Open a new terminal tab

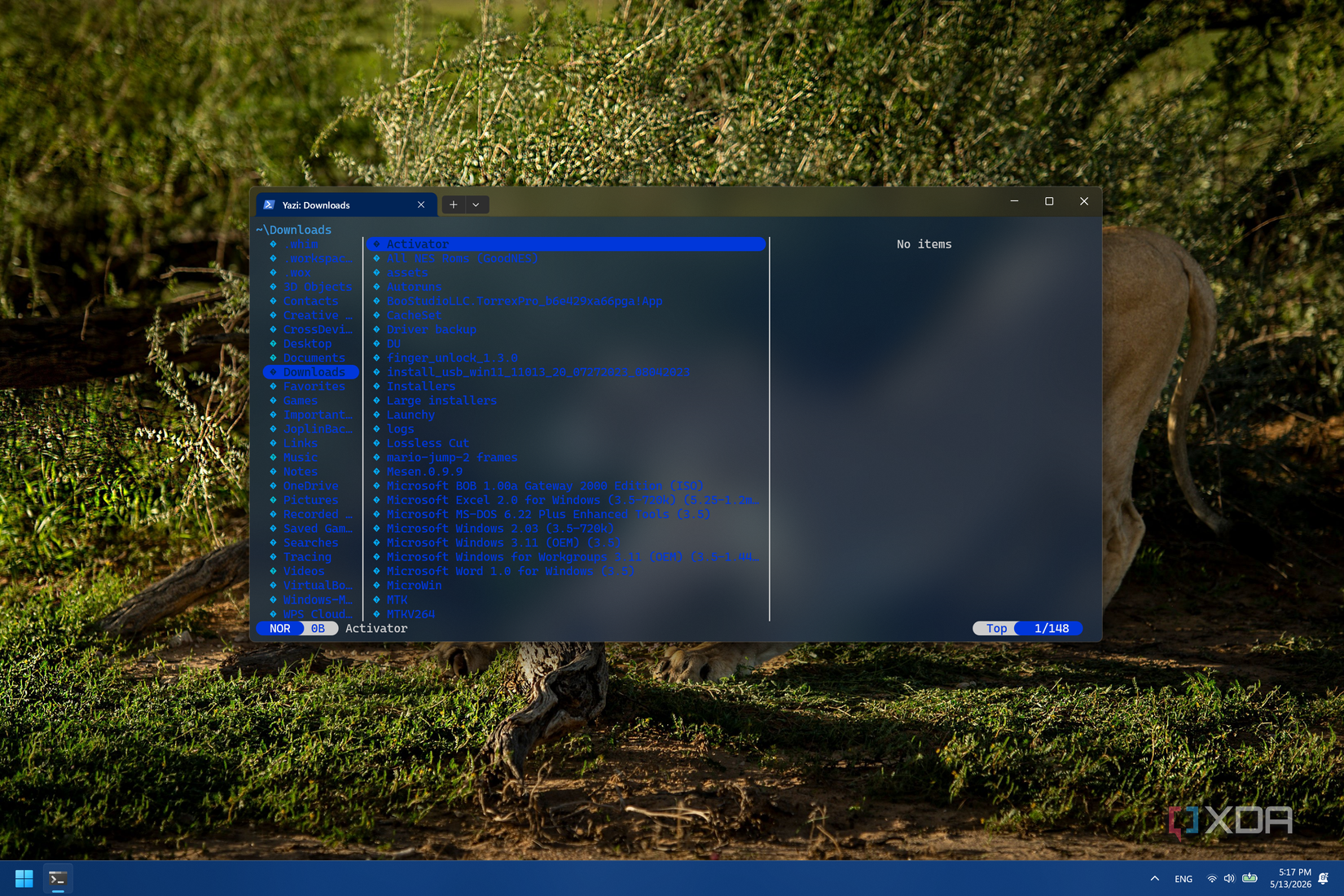(x=454, y=204)
